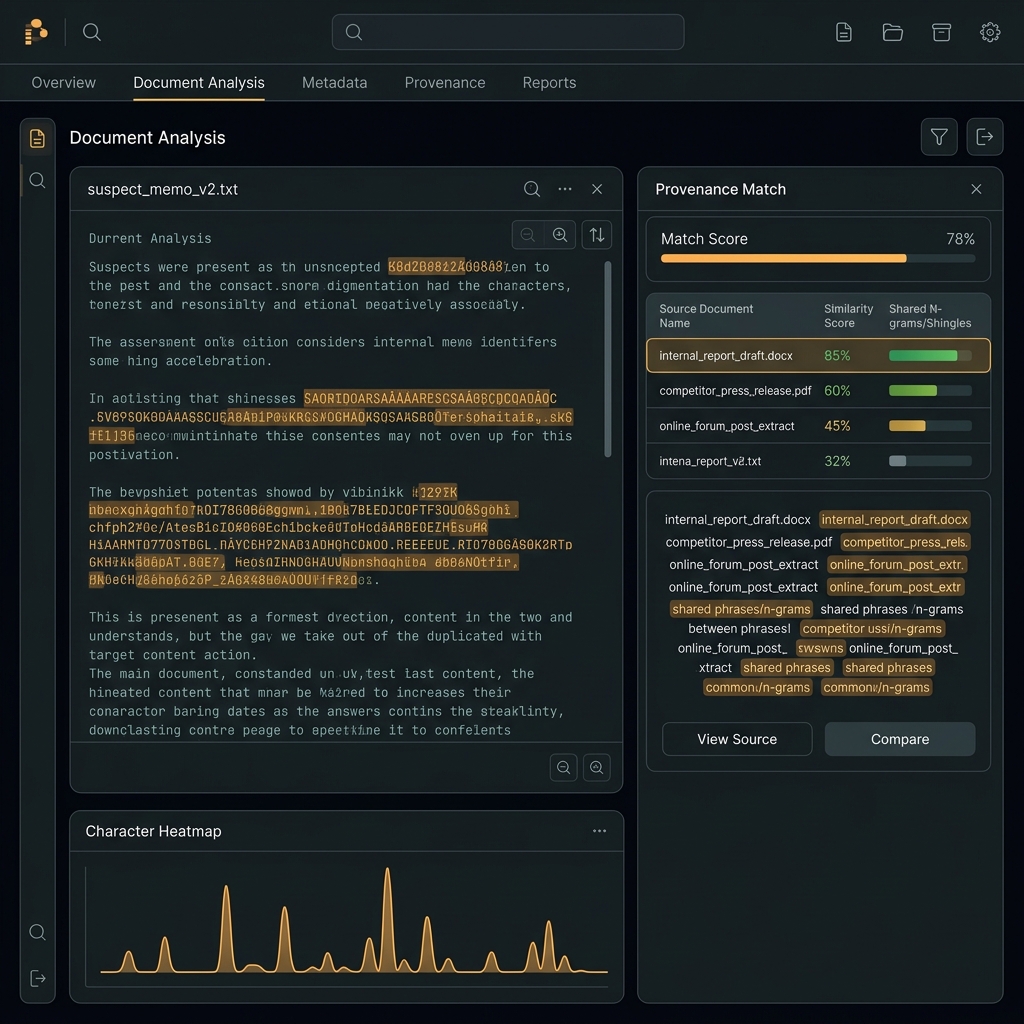Click Similarity Score column header

(848, 316)
